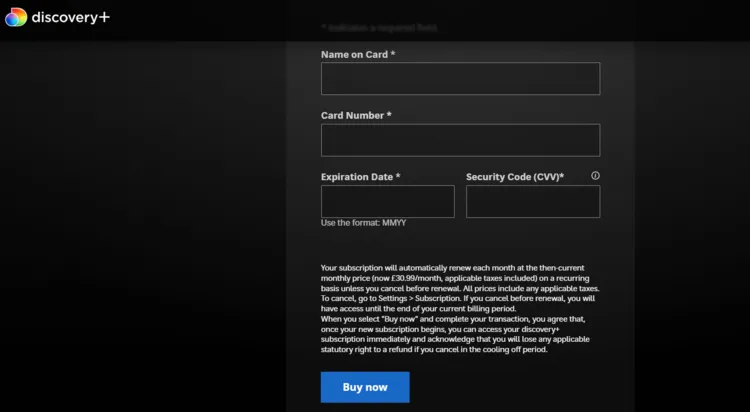Click the discovery+ globe logo icon
This screenshot has width=750, height=412.
[16, 17]
